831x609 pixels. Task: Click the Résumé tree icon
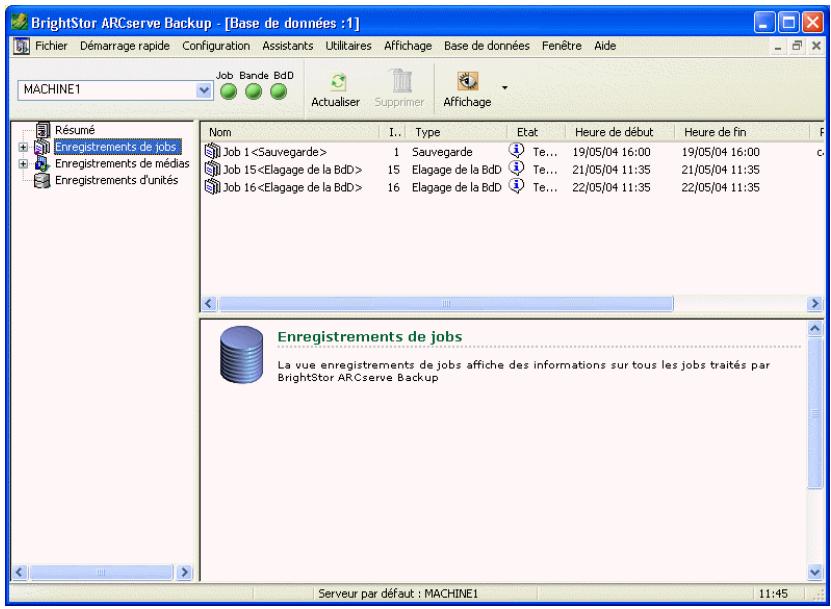pyautogui.click(x=42, y=130)
